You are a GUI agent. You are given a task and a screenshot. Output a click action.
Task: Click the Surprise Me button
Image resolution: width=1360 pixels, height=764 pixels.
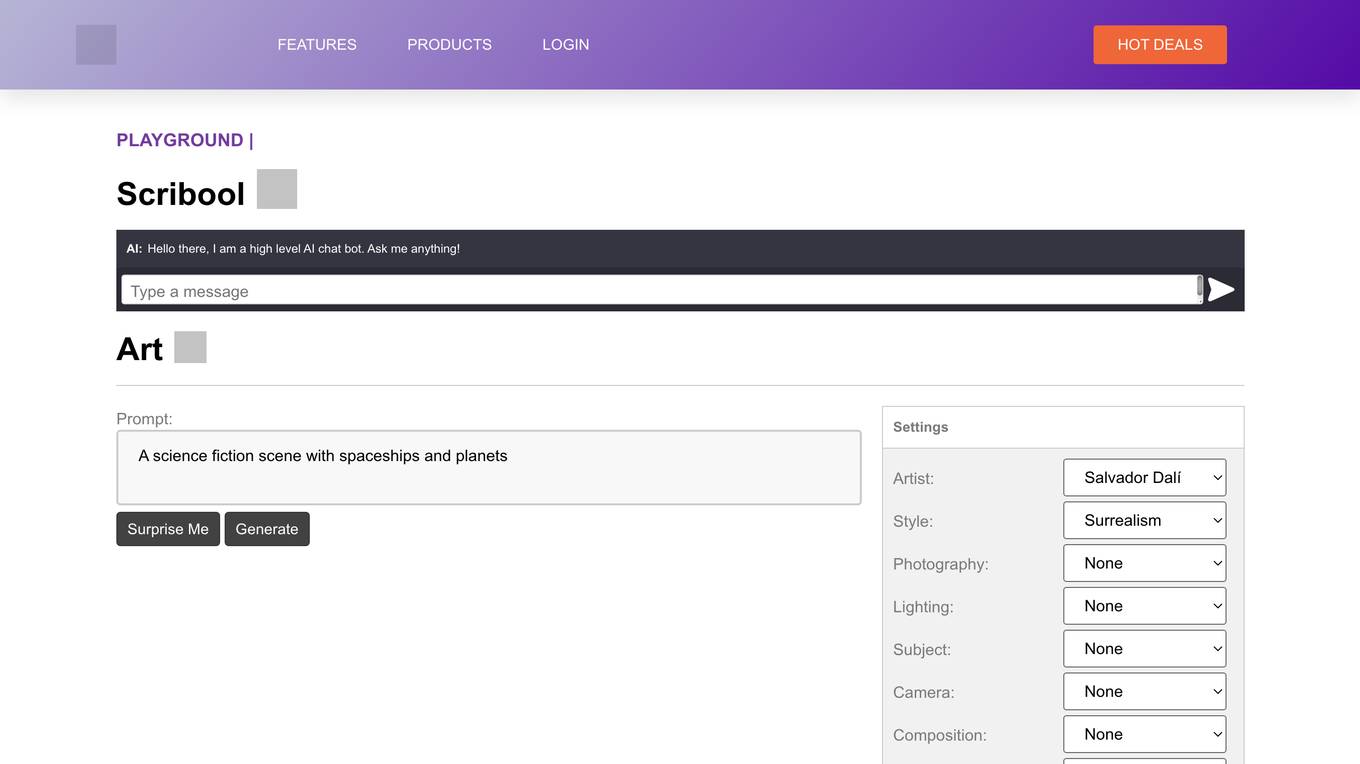[x=168, y=529]
